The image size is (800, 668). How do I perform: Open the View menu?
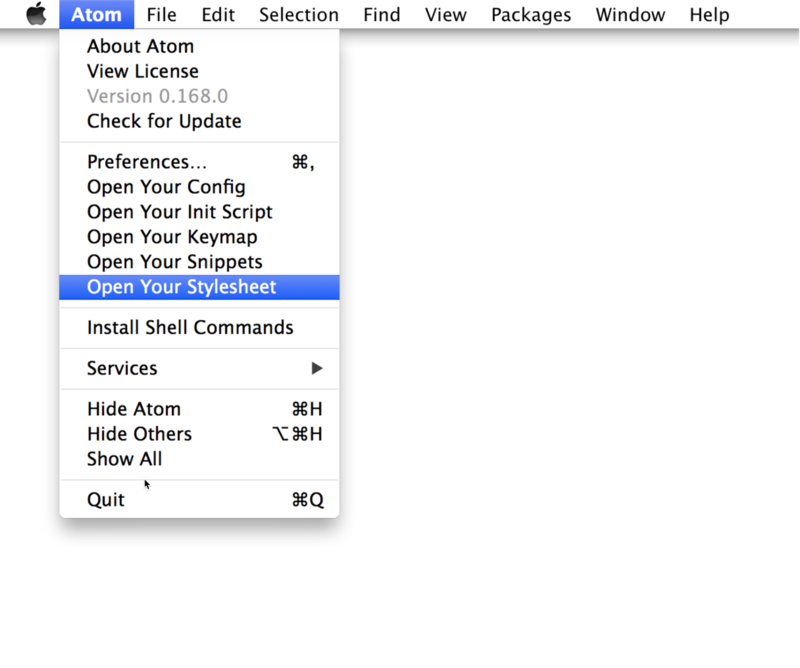[445, 15]
